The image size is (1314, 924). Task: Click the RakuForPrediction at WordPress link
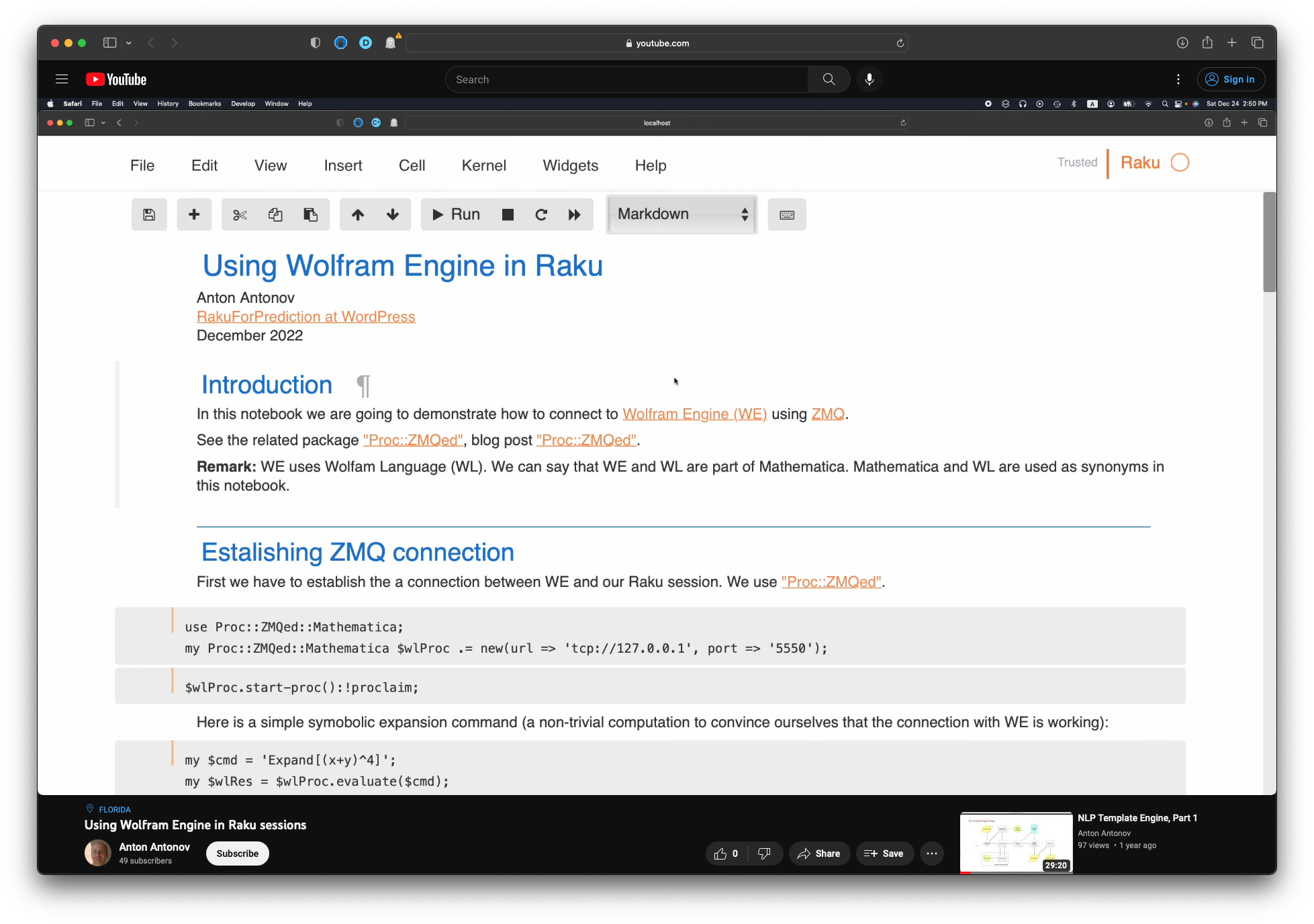(306, 316)
